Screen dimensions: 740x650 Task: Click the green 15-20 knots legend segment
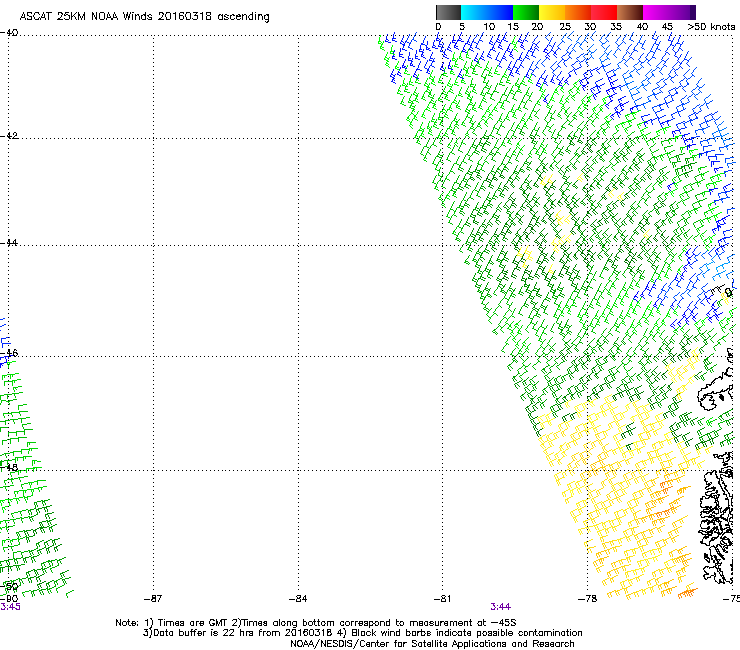[526, 12]
